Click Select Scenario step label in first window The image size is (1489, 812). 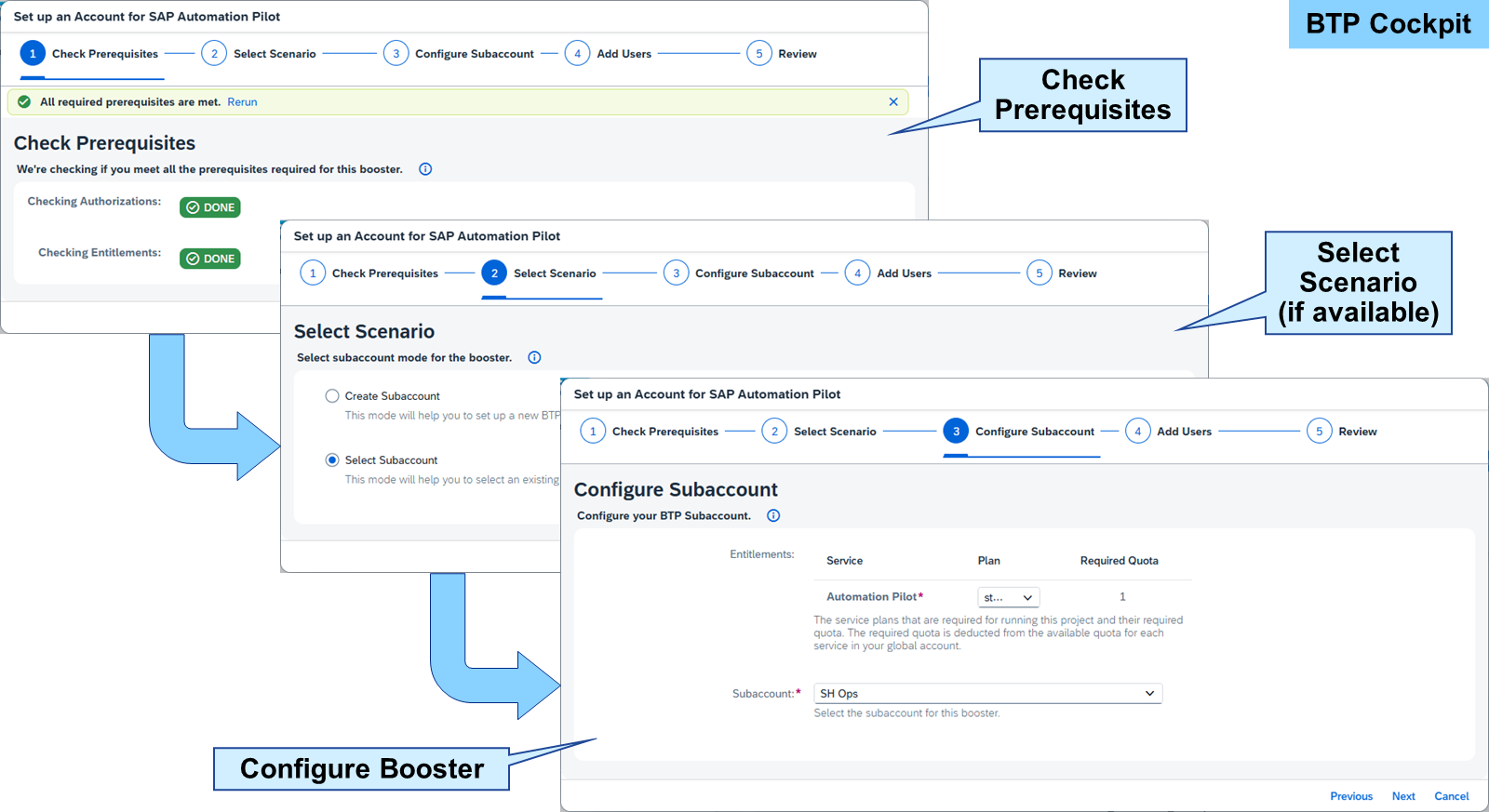click(275, 54)
